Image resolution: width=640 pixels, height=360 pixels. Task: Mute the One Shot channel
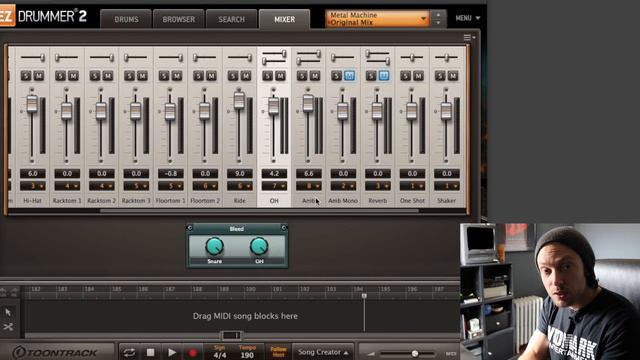click(418, 76)
